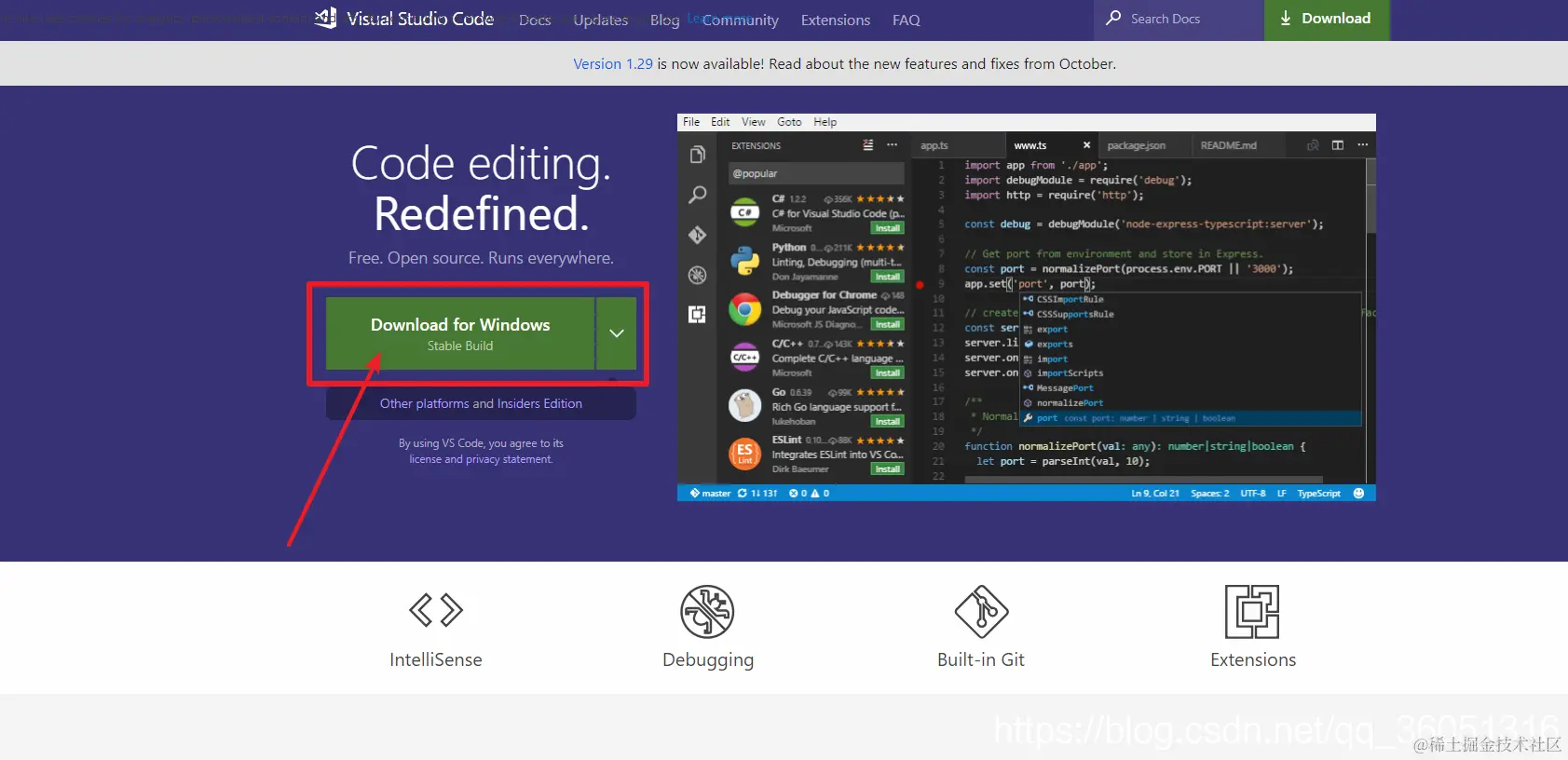Open the Extensions navigation link
Screen dimensions: 1568x760
836,20
